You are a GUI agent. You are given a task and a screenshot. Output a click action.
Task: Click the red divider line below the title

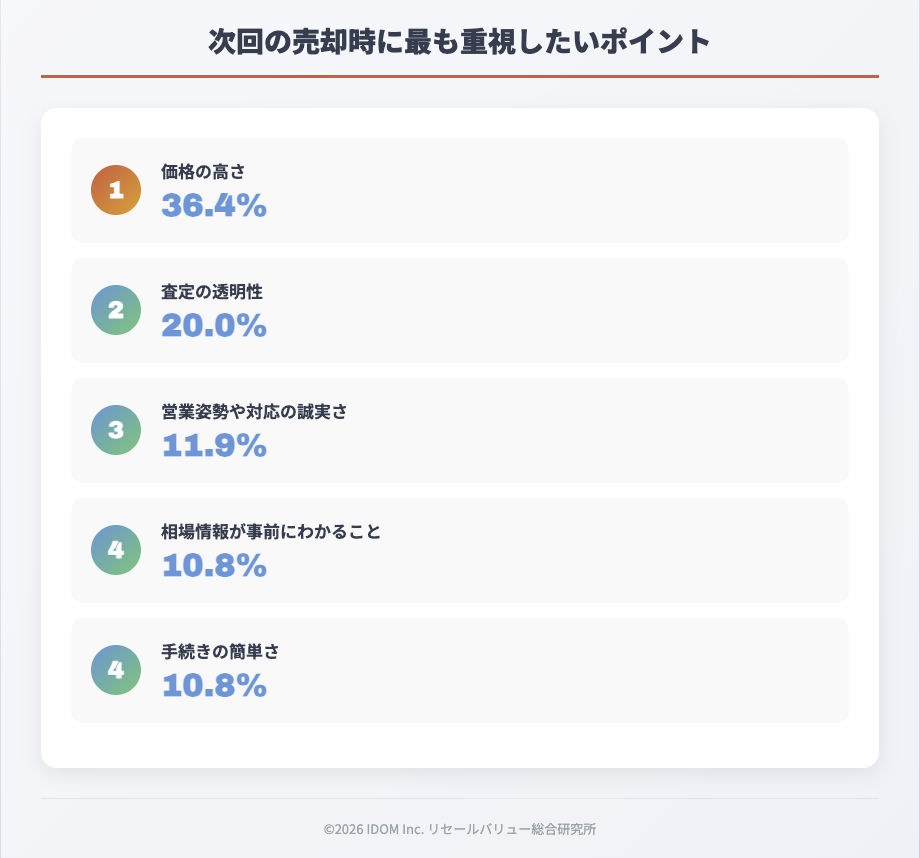pos(460,76)
